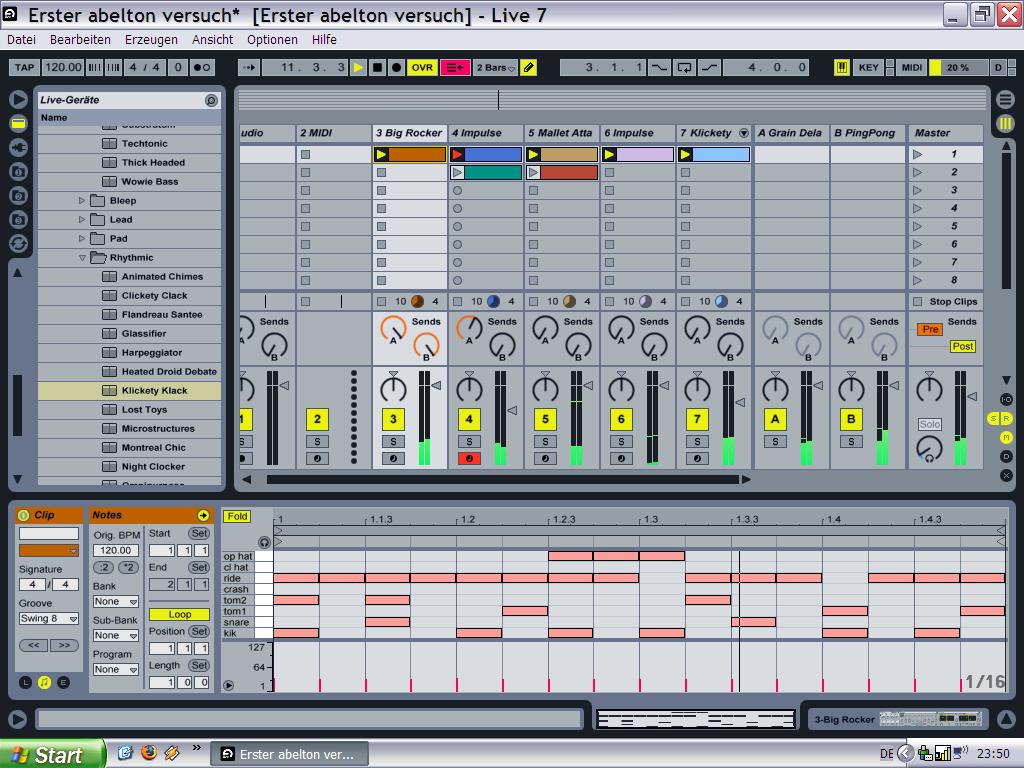Toggle the Notes box button in Clip view
Screen dimensions: 1024x768
(x=44, y=682)
